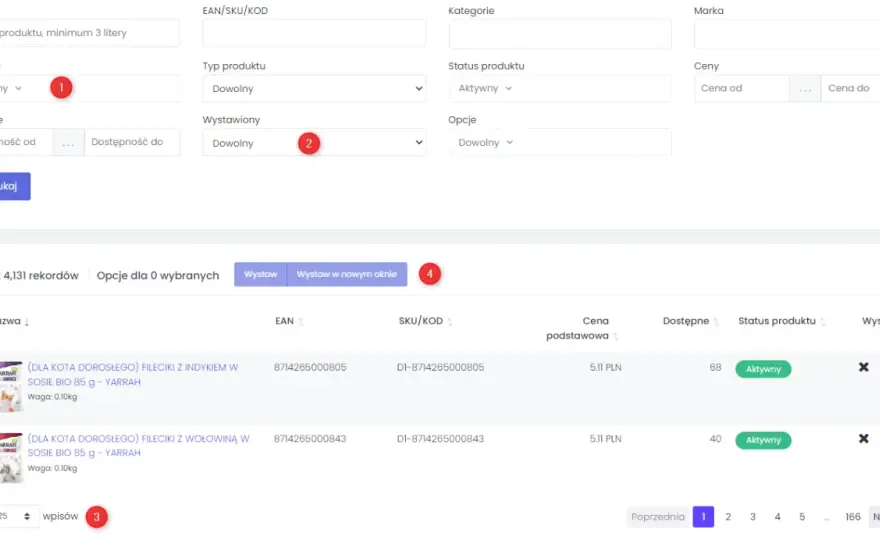This screenshot has width=880, height=540.
Task: Go to page 4
Action: [x=777, y=517]
